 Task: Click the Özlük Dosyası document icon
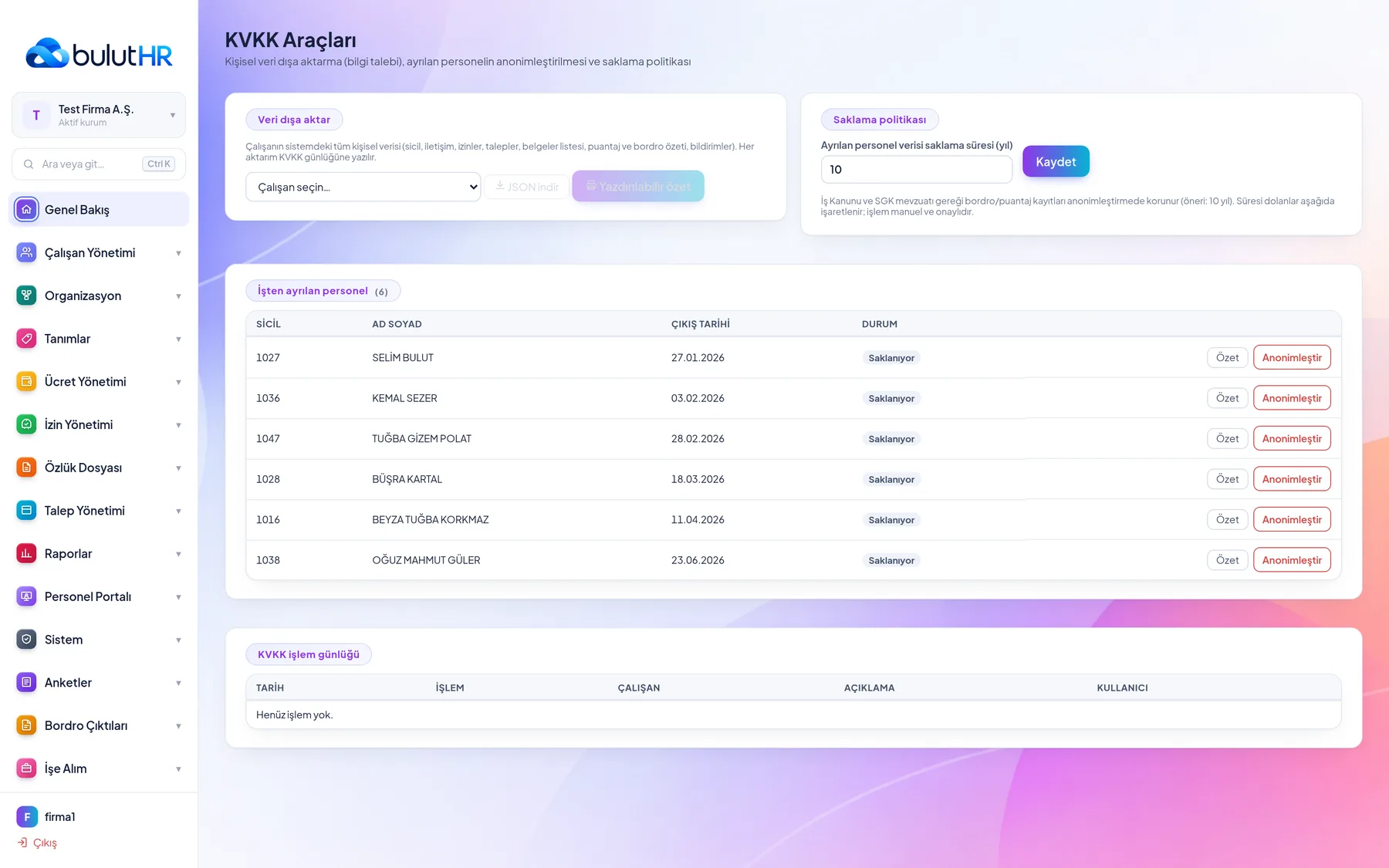coord(26,468)
